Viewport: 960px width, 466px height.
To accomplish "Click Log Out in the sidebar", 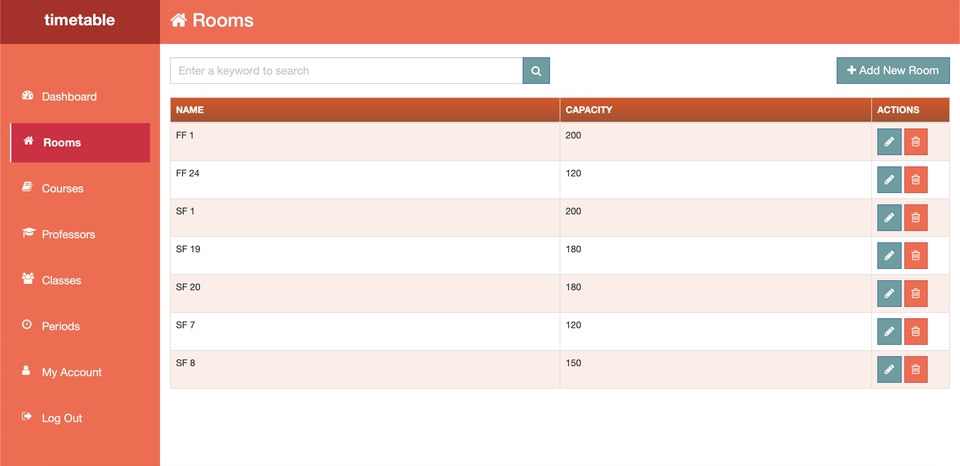I will click(x=80, y=418).
